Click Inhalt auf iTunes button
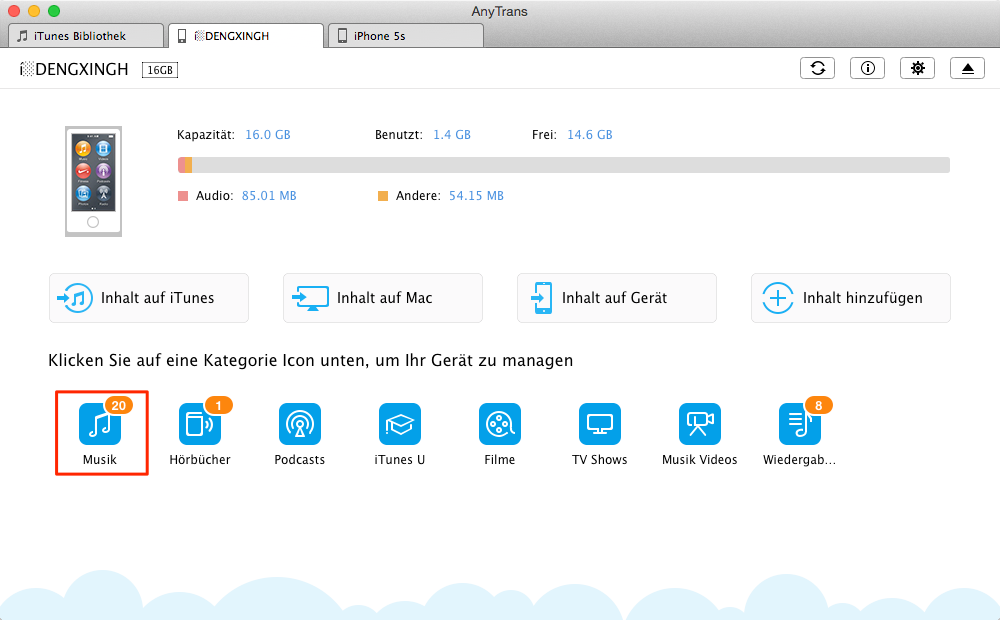The height and width of the screenshot is (620, 1000). coord(149,298)
